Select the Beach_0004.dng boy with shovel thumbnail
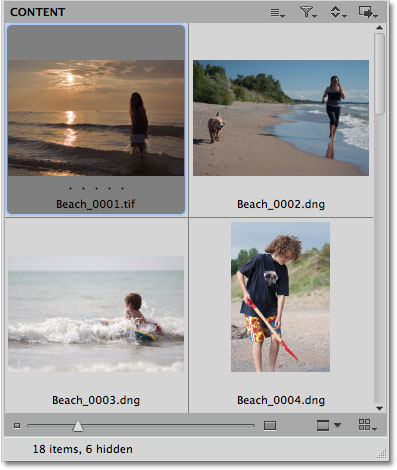Viewport: 397px width, 470px height. 280,297
